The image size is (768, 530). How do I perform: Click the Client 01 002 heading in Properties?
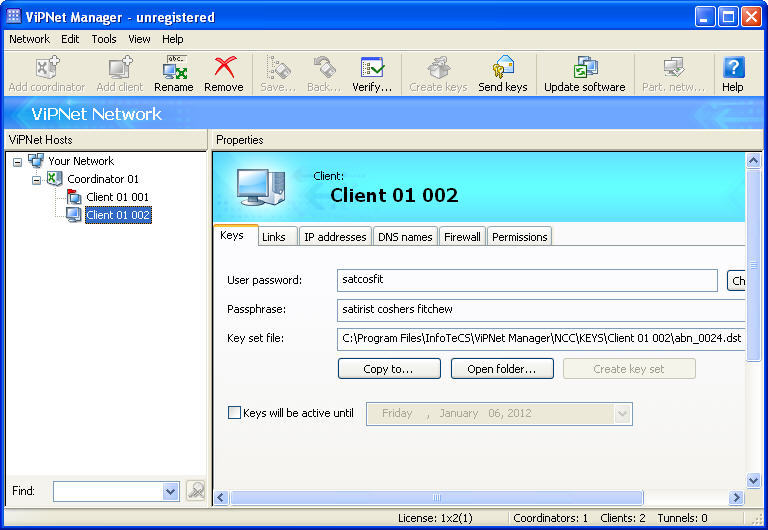tap(394, 195)
